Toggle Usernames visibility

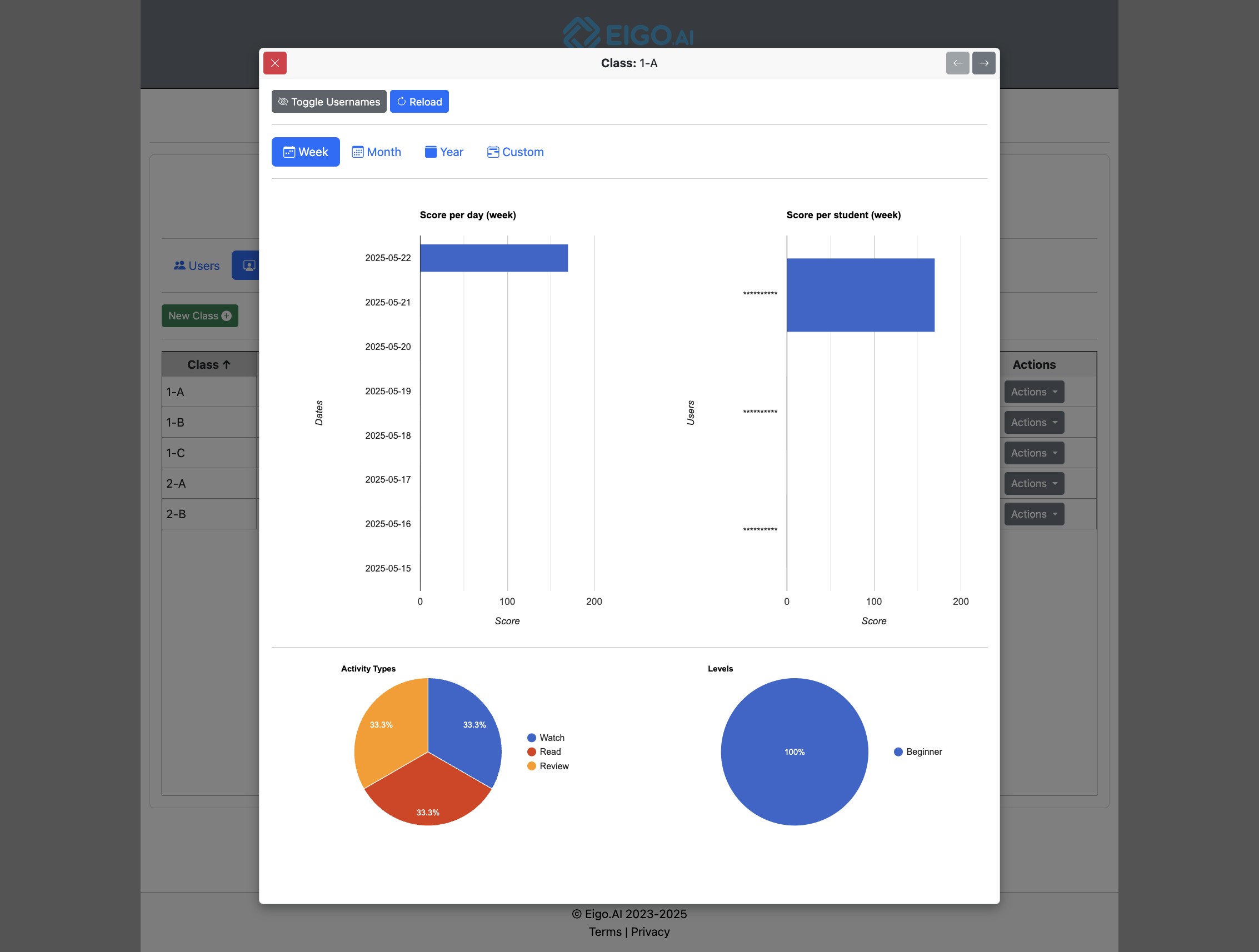point(329,102)
